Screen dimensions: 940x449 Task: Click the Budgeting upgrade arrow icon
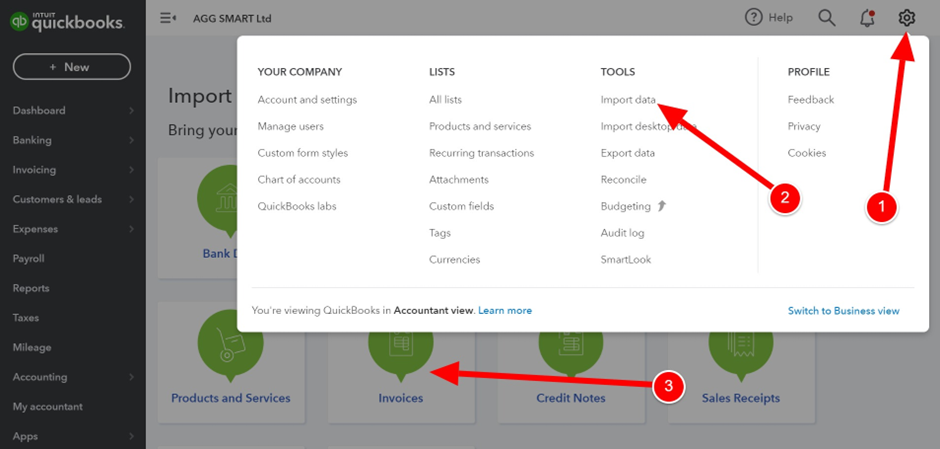[661, 206]
